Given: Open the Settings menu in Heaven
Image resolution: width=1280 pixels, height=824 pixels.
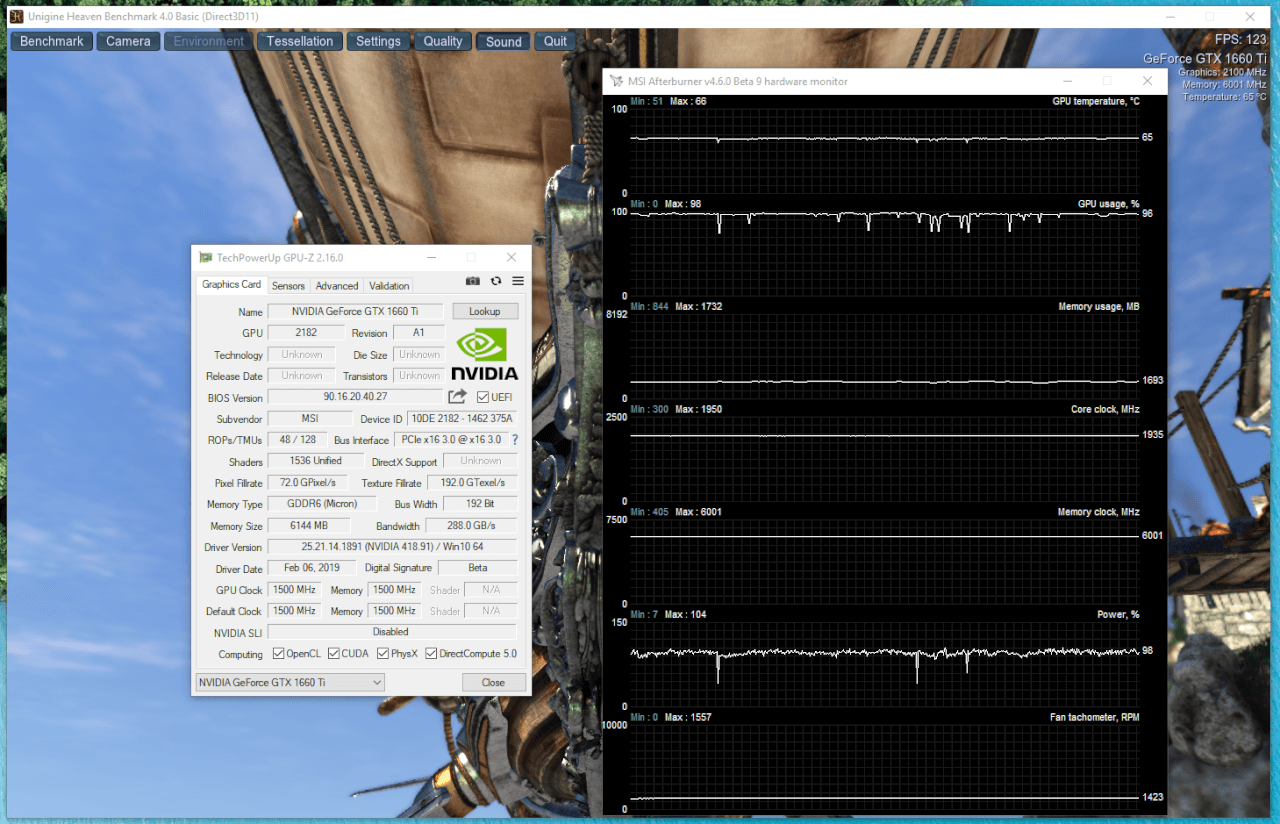Looking at the screenshot, I should (378, 41).
